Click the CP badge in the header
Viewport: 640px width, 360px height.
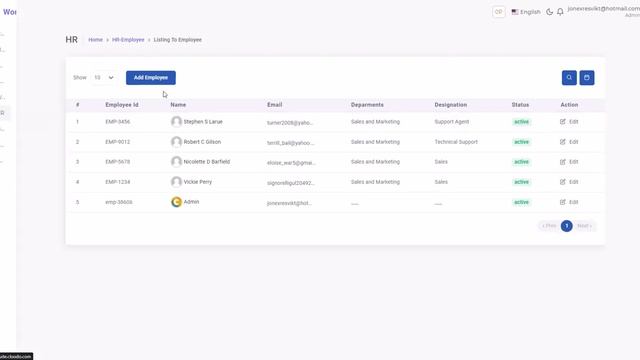click(x=498, y=12)
